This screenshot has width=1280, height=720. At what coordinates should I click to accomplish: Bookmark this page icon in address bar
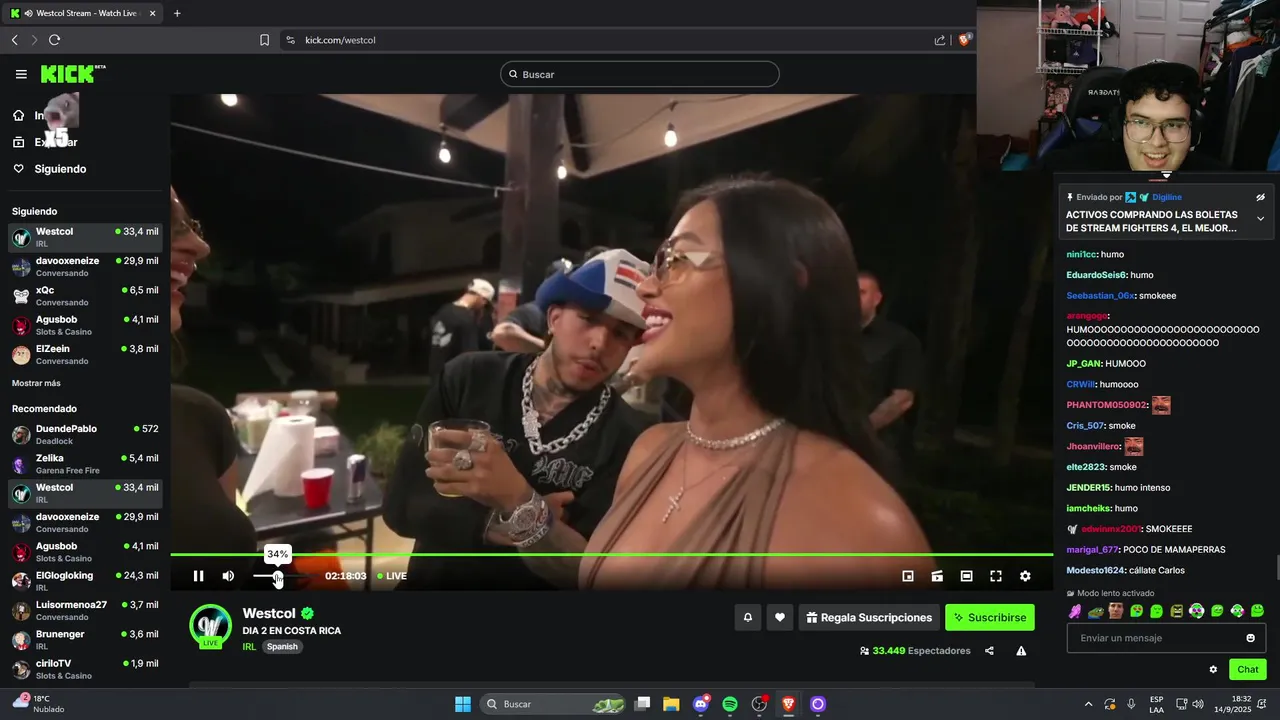264,40
